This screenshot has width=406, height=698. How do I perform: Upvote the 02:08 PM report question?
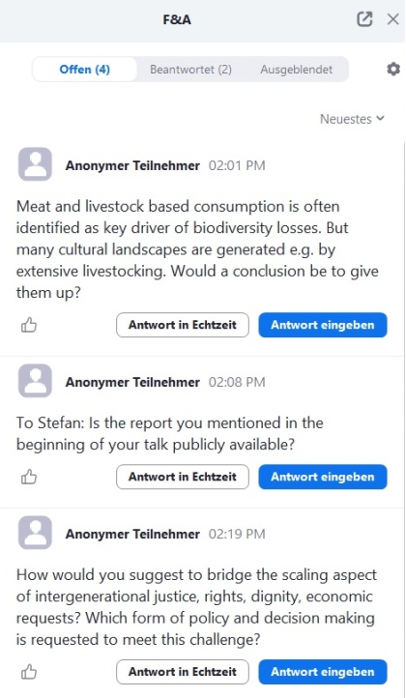pyautogui.click(x=29, y=477)
